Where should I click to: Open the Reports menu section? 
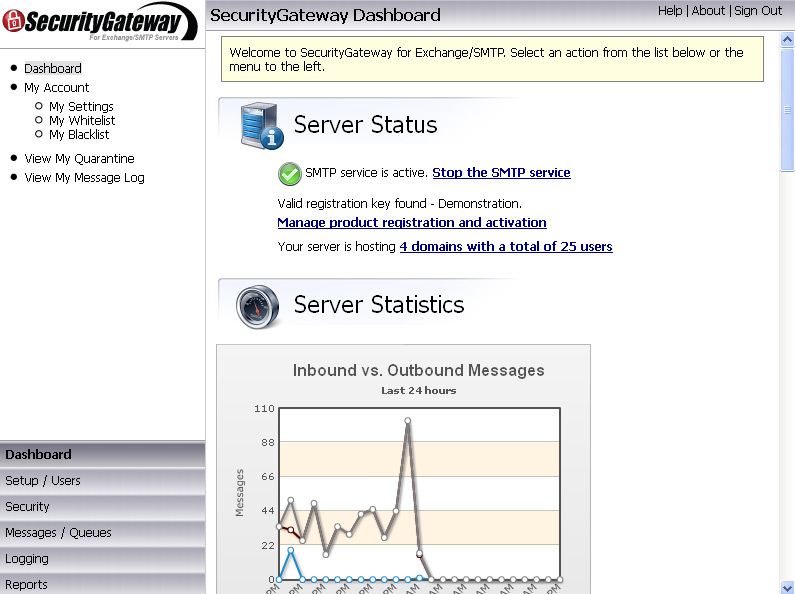[x=102, y=584]
